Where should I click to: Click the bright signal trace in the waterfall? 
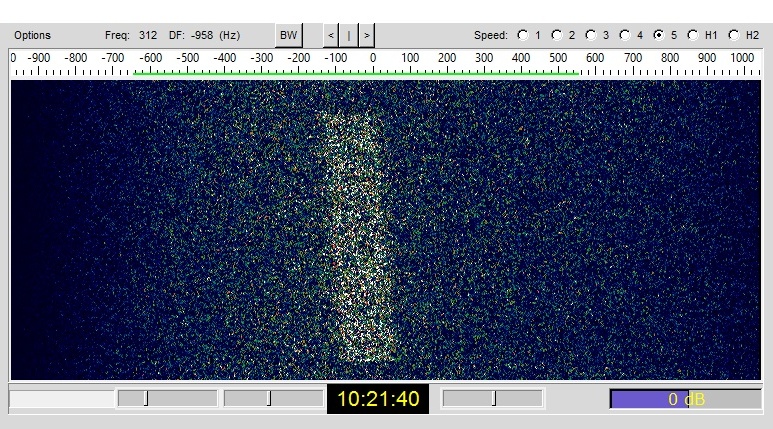pyautogui.click(x=359, y=237)
